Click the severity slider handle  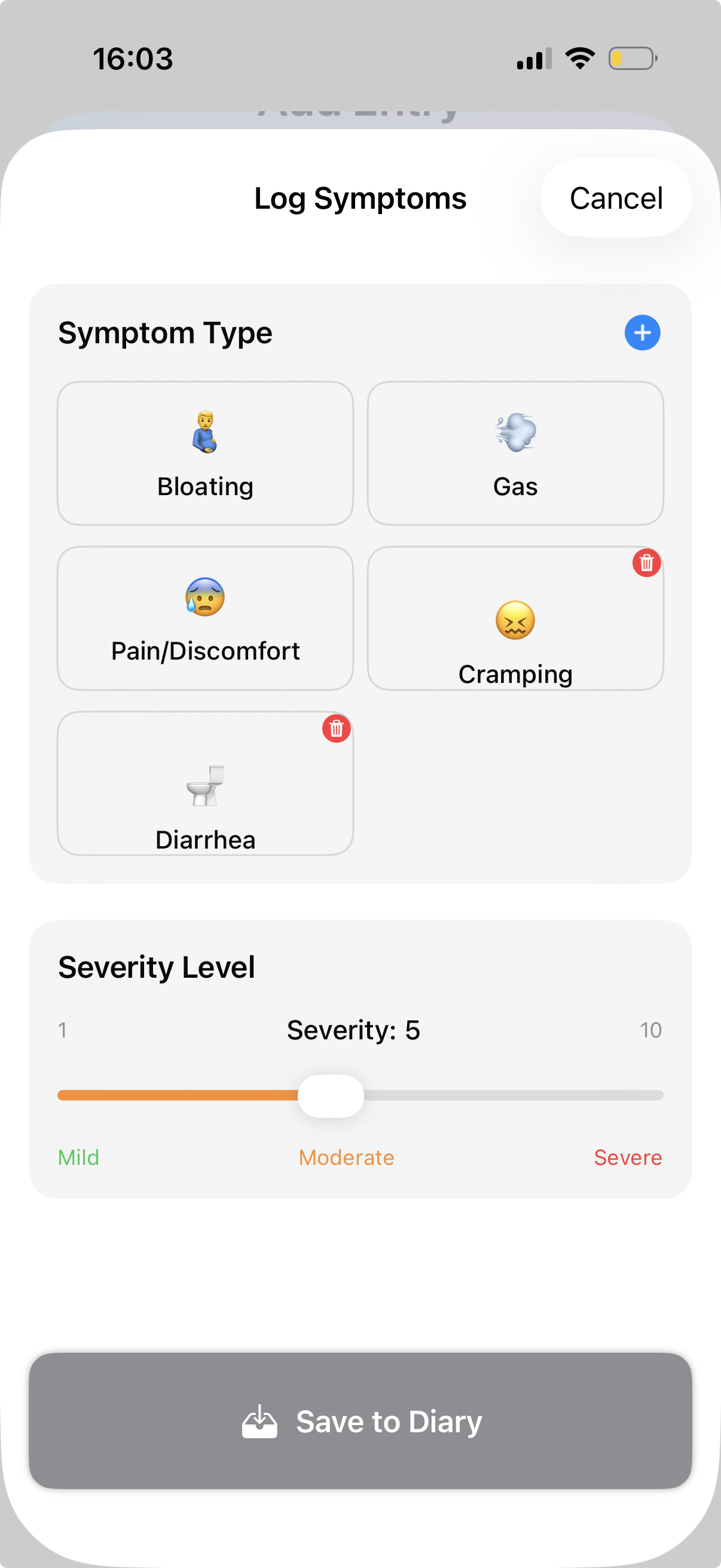[331, 1096]
